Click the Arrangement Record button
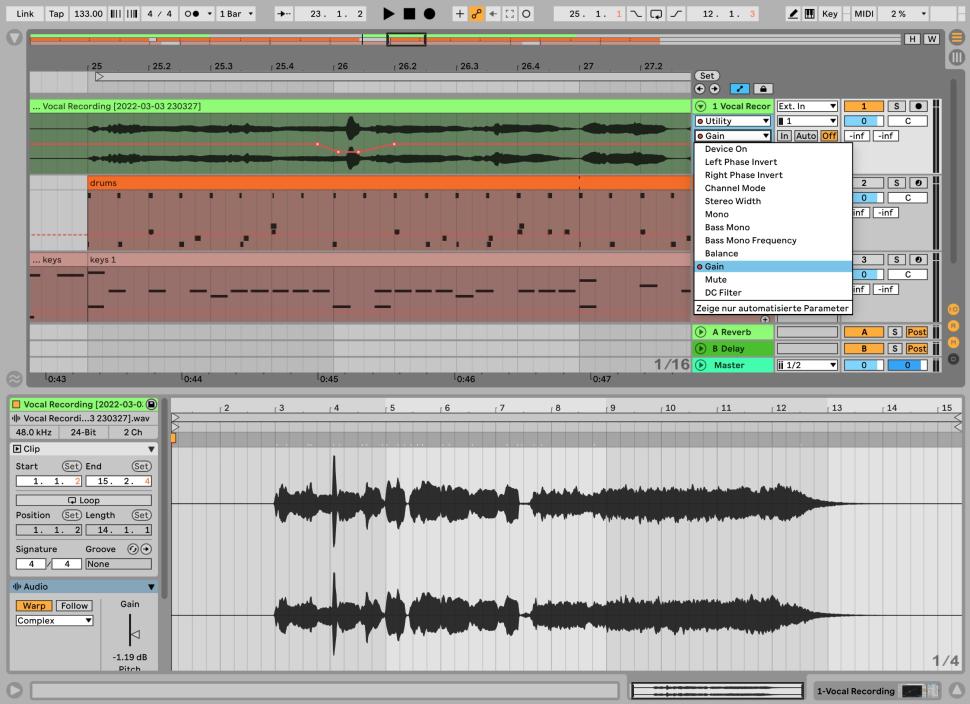This screenshot has width=970, height=704. (429, 14)
